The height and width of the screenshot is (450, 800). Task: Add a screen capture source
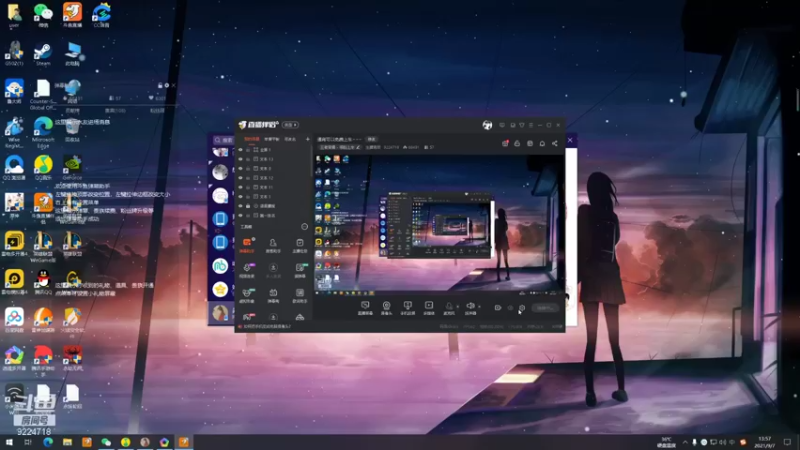pos(365,308)
